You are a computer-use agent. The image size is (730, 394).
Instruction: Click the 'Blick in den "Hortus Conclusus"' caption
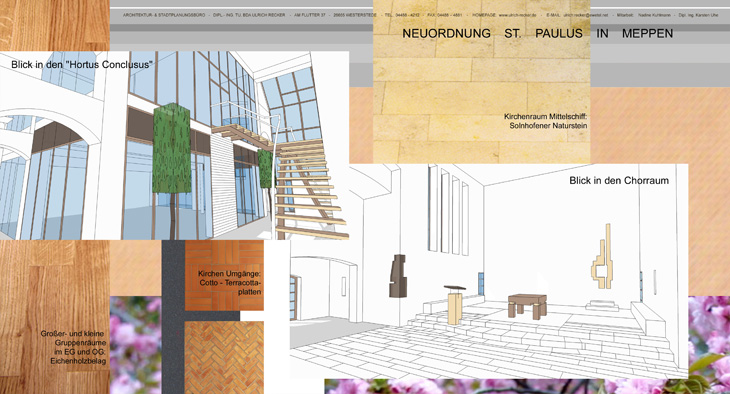[81, 65]
